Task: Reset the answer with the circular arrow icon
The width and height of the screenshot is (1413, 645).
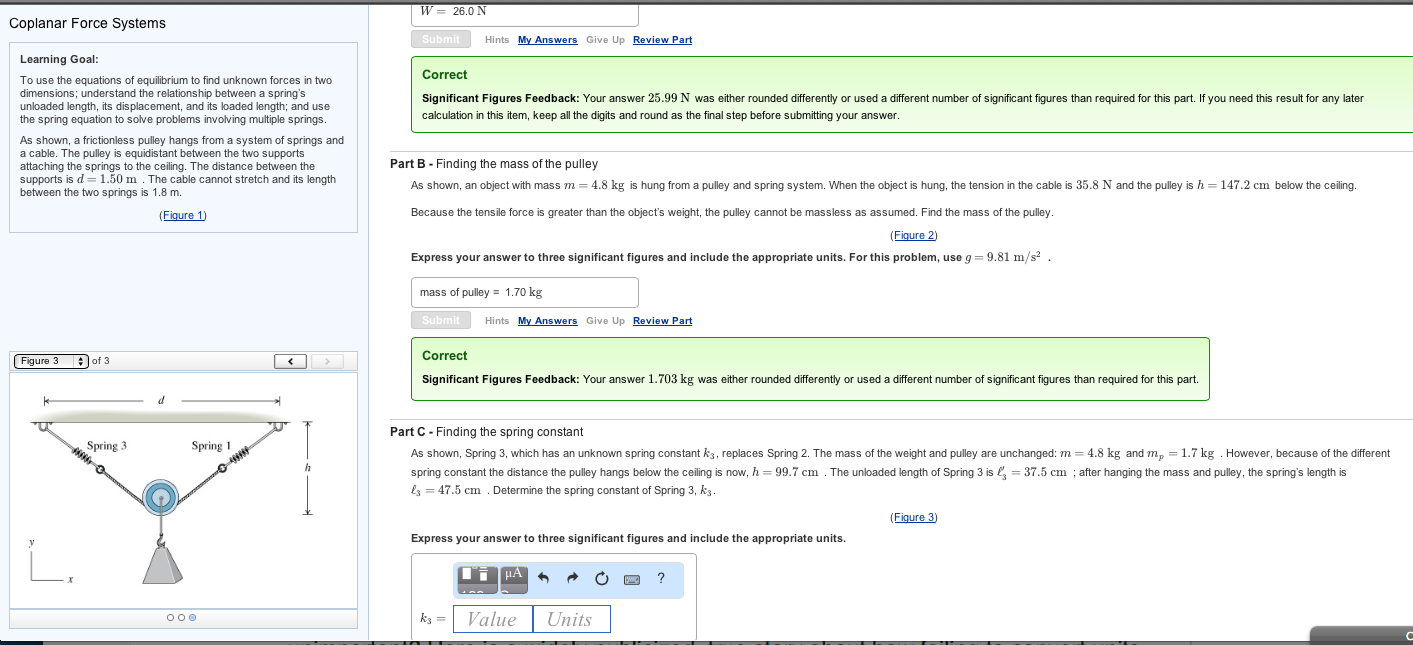Action: tap(601, 578)
